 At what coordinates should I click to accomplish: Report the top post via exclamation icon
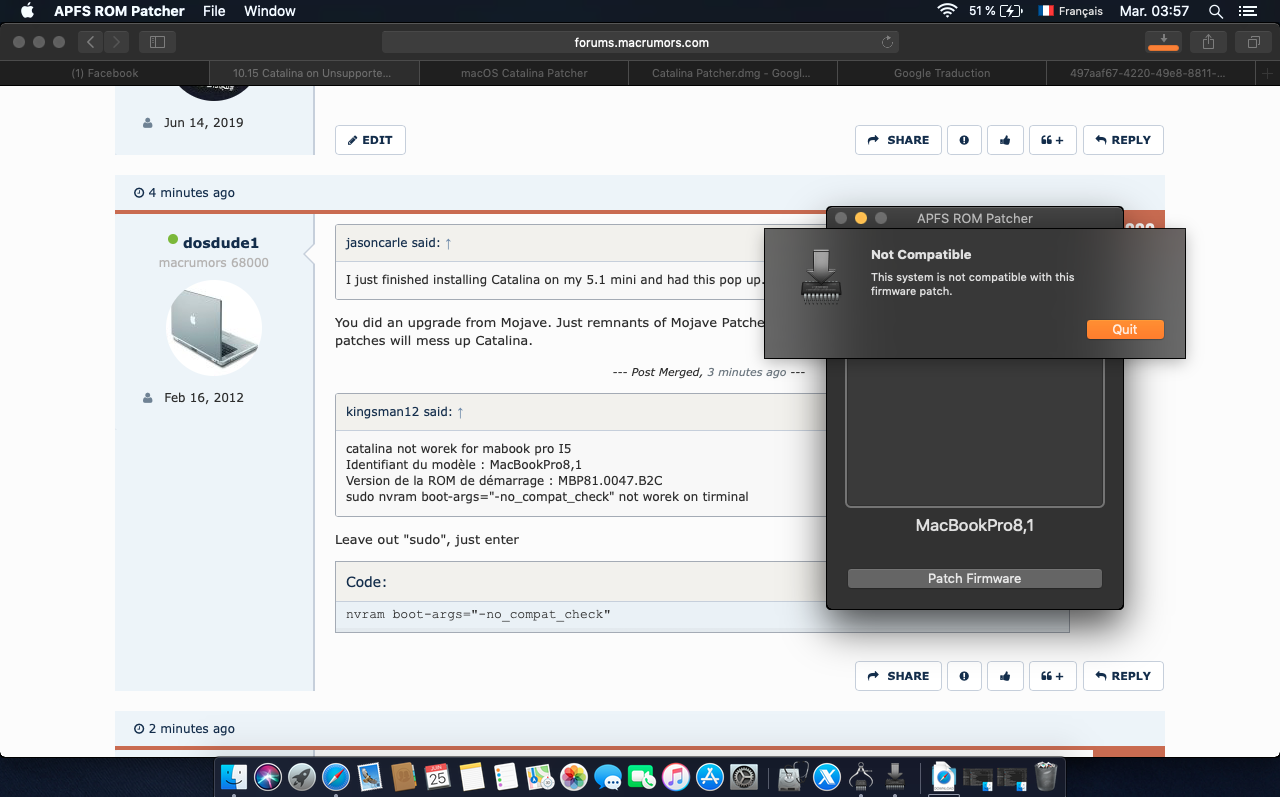pyautogui.click(x=964, y=140)
